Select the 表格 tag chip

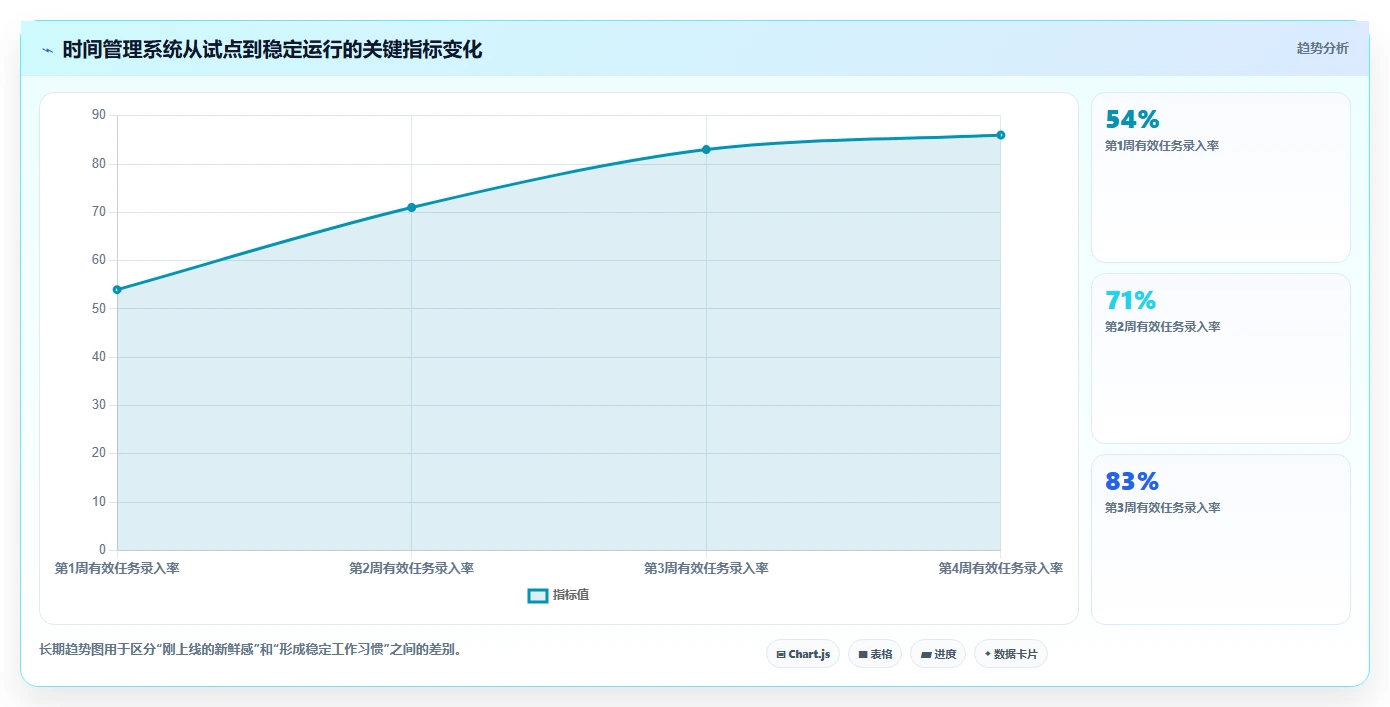(875, 654)
